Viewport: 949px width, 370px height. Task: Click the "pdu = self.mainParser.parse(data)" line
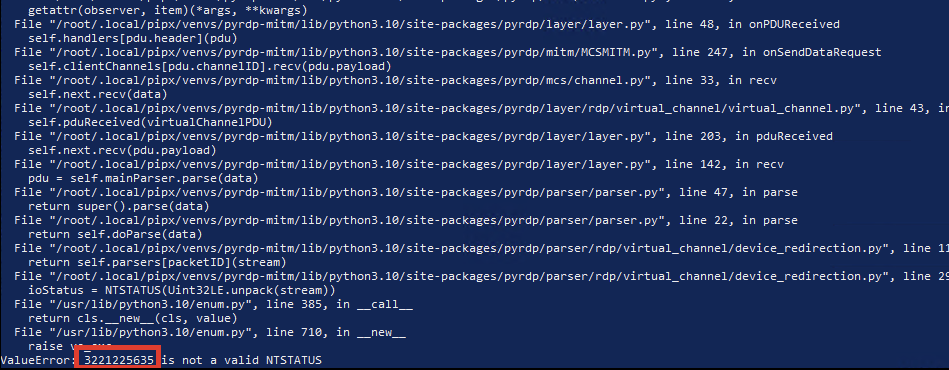point(143,179)
